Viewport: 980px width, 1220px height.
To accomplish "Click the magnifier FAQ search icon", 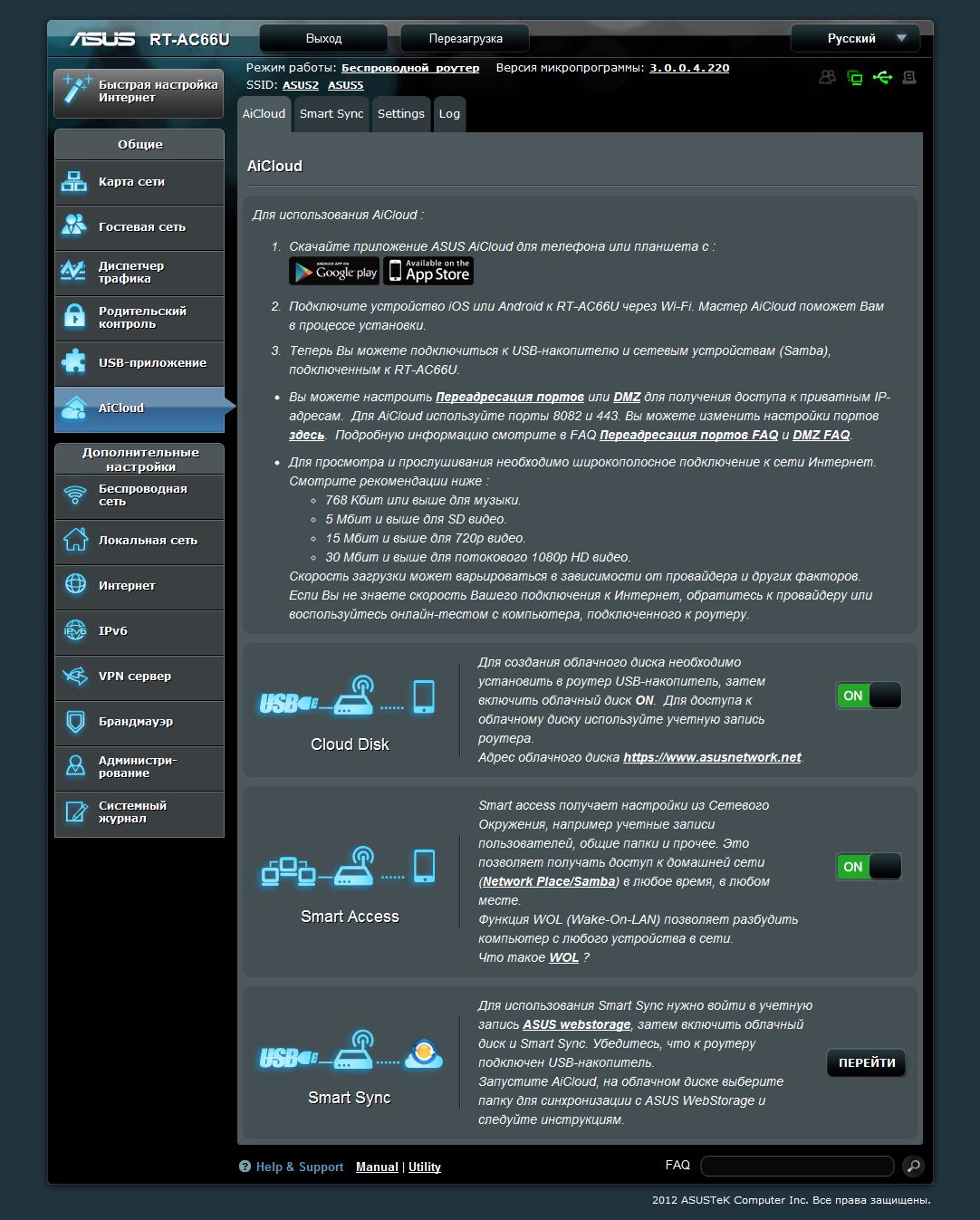I will pyautogui.click(x=913, y=1166).
